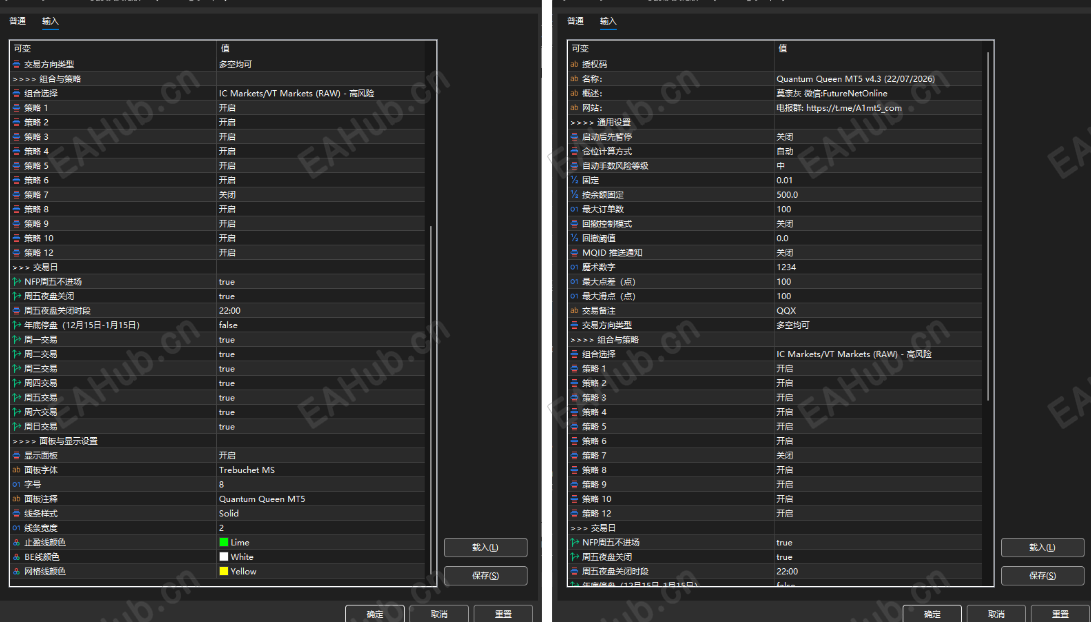The width and height of the screenshot is (1091, 622).
Task: Click the string icon beside 面板字体
Action: [x=17, y=470]
